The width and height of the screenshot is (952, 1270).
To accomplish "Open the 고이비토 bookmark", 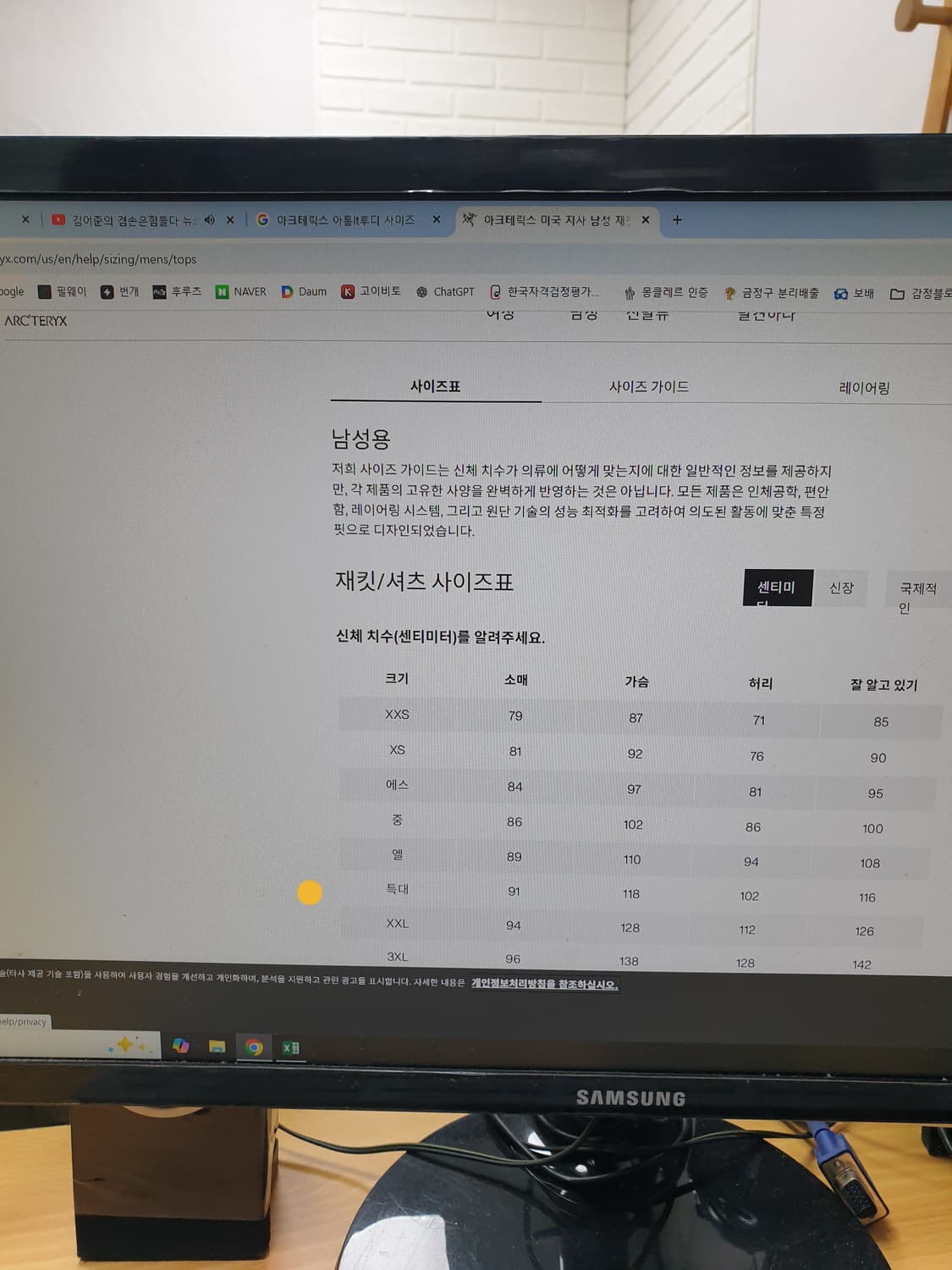I will [x=371, y=291].
